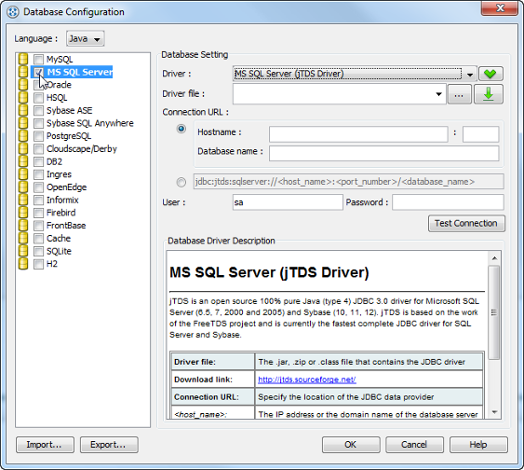Click the database icon beside Sybase ASE
This screenshot has width=524, height=470.
click(23, 110)
